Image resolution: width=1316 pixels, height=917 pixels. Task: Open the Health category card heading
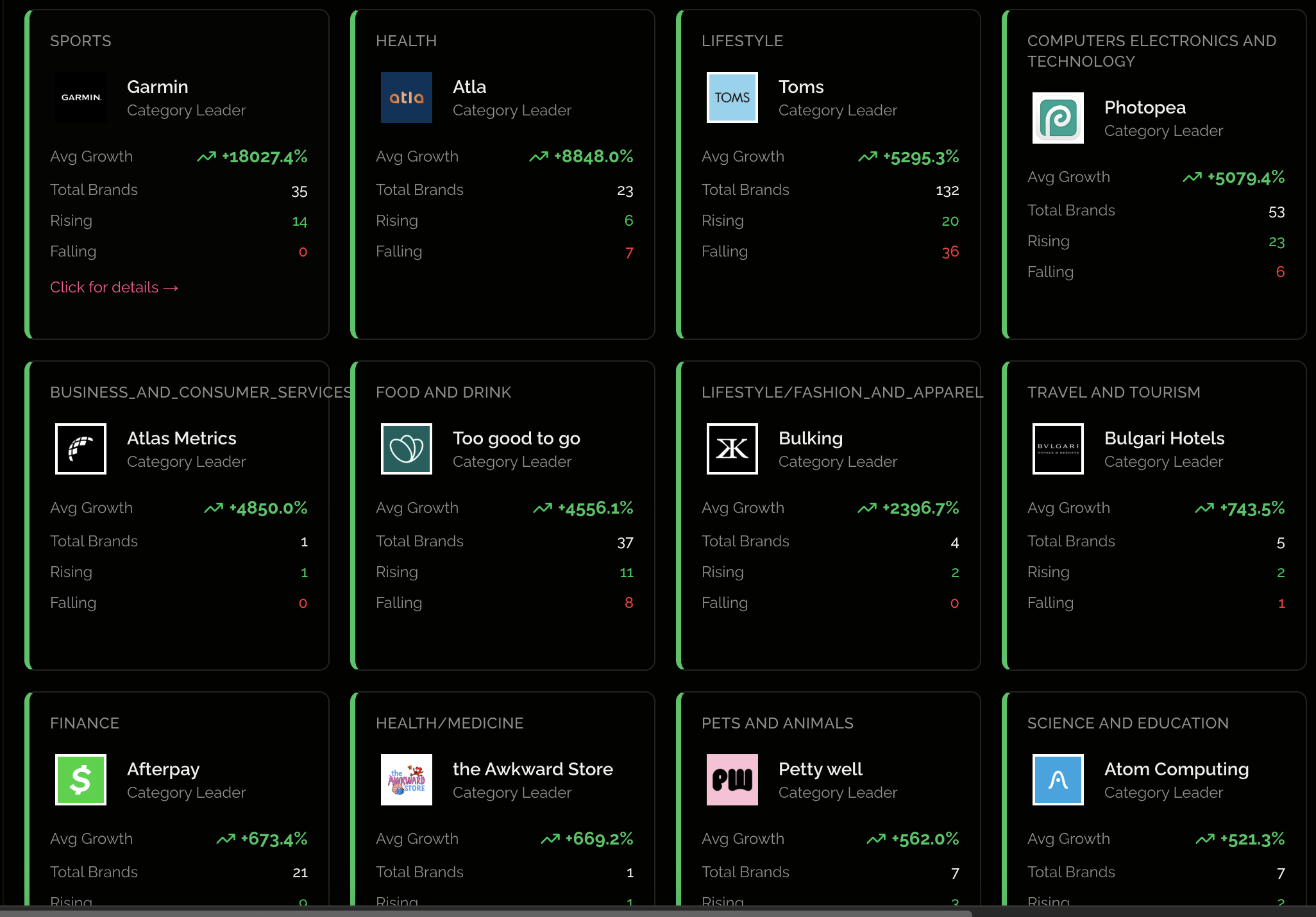pyautogui.click(x=406, y=41)
